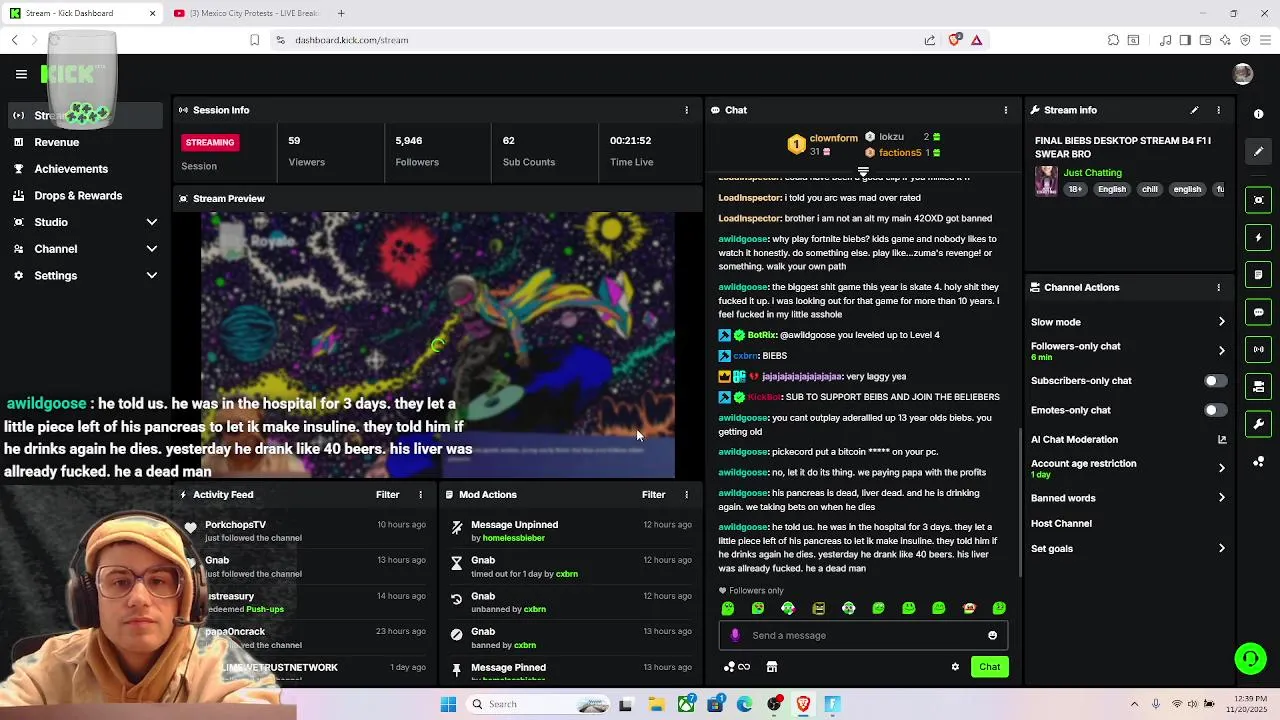Open Drops & Rewards in sidebar
Viewport: 1280px width, 720px height.
click(x=78, y=196)
